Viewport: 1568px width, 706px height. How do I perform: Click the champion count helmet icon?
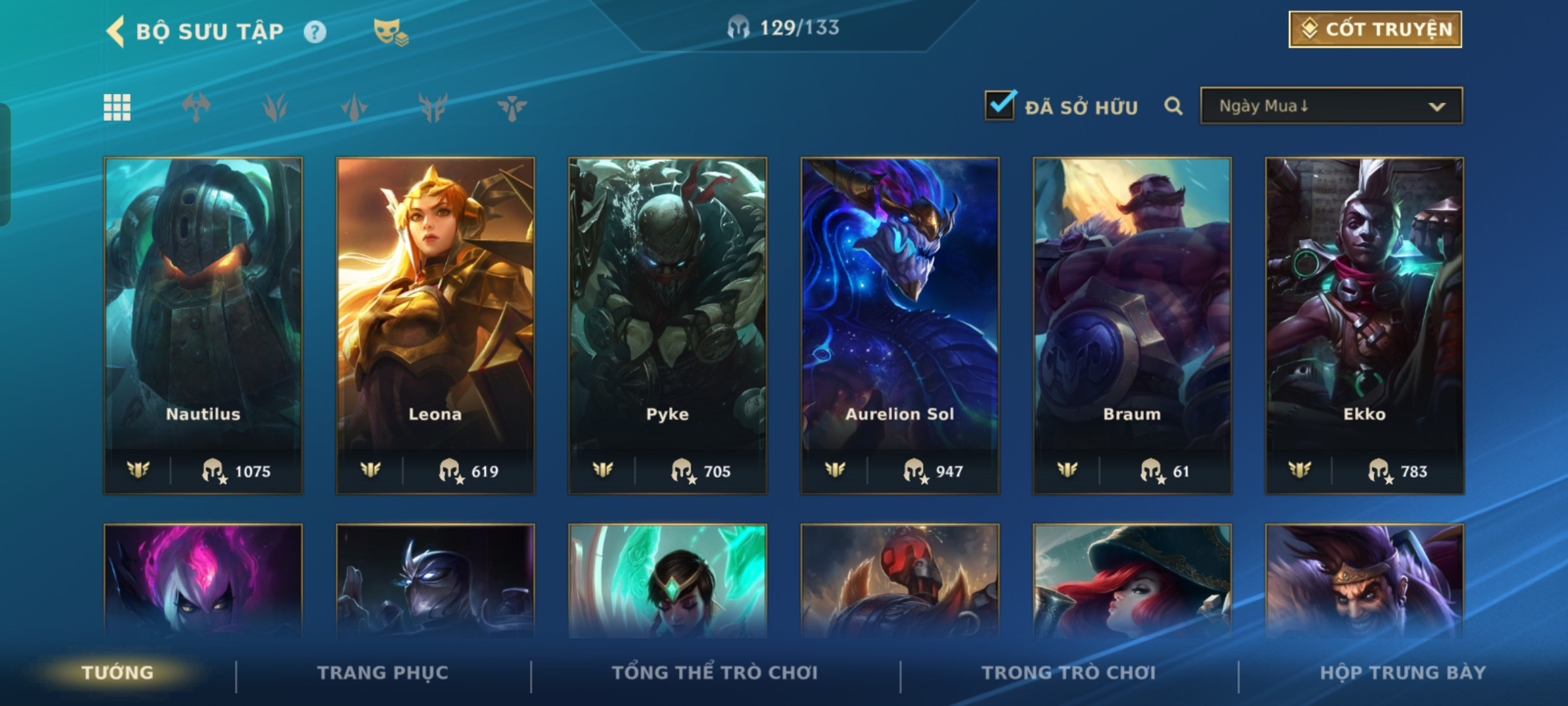coord(738,28)
